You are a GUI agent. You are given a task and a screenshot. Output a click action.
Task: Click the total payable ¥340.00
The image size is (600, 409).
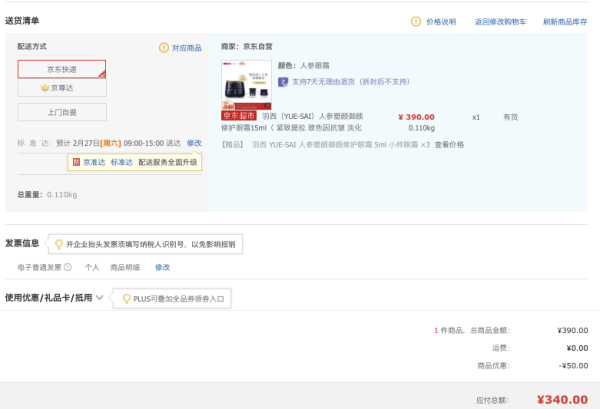click(562, 400)
